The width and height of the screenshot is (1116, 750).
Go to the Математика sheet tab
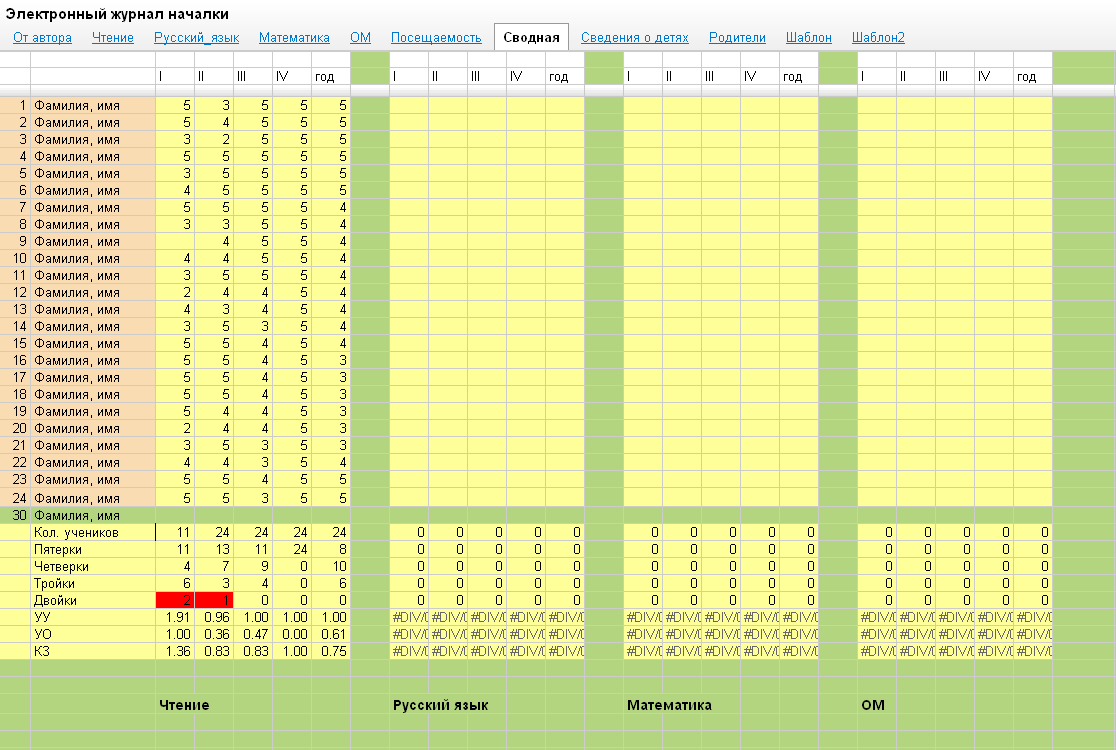point(294,38)
